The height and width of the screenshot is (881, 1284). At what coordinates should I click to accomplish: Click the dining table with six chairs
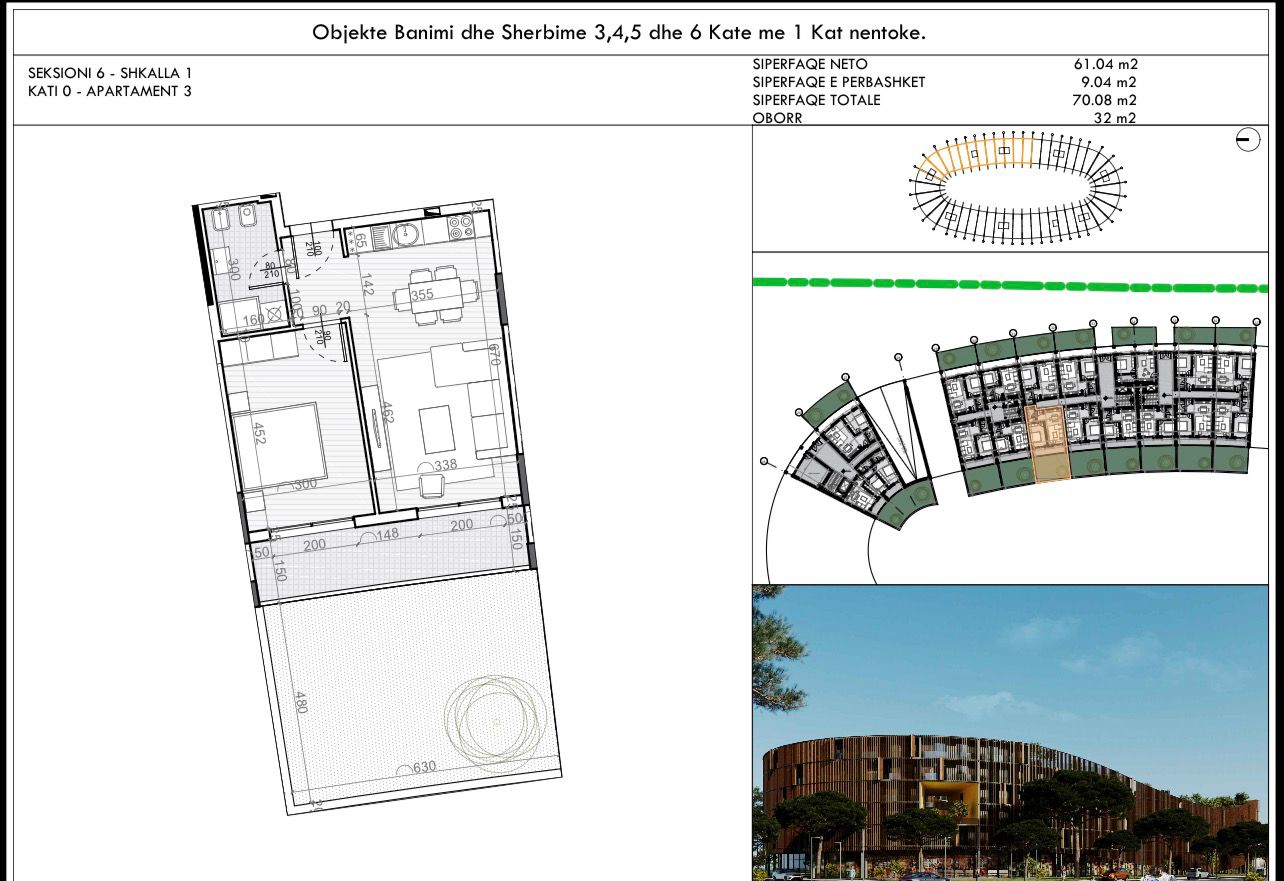tap(435, 295)
